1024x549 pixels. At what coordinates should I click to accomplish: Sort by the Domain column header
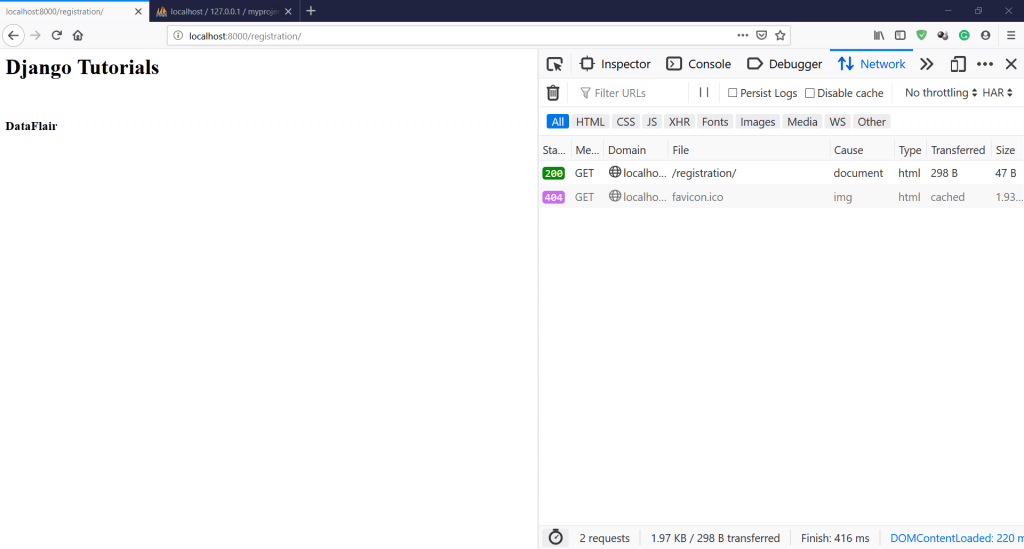(635, 150)
